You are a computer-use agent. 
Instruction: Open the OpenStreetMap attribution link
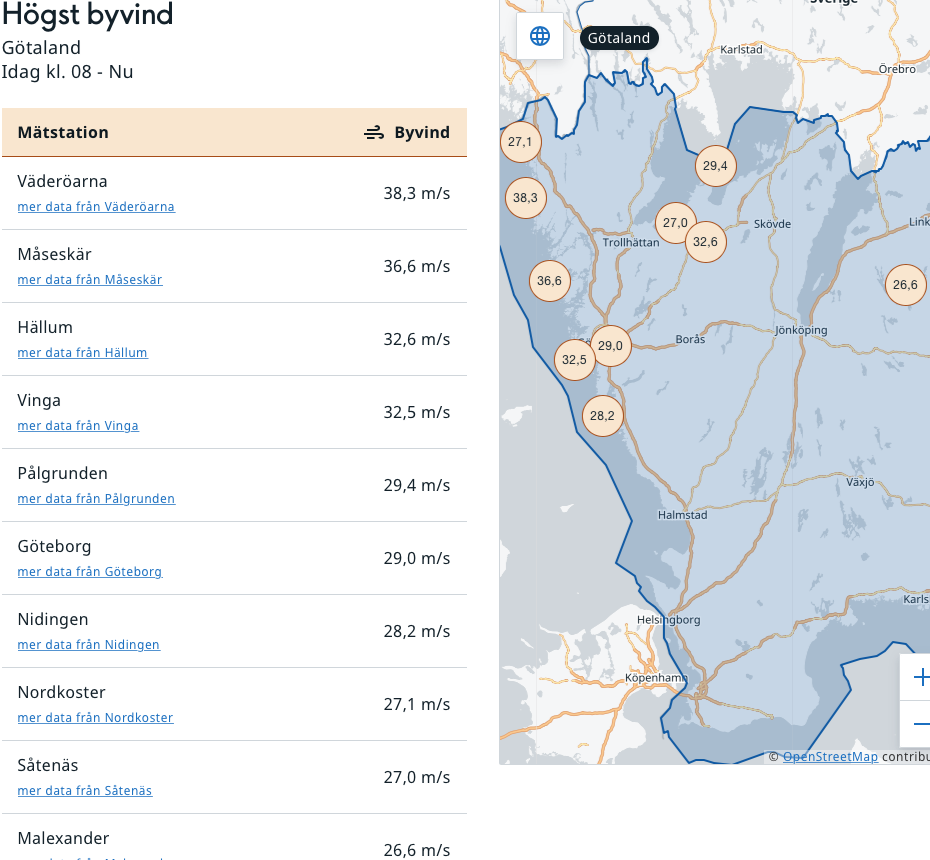point(830,757)
